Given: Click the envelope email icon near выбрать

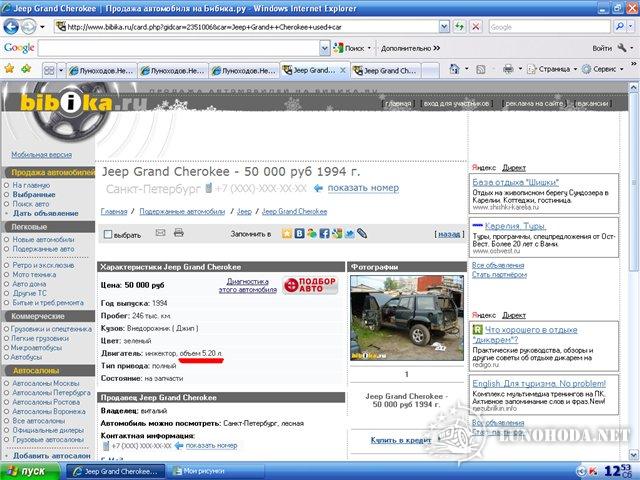Looking at the screenshot, I should [x=160, y=233].
